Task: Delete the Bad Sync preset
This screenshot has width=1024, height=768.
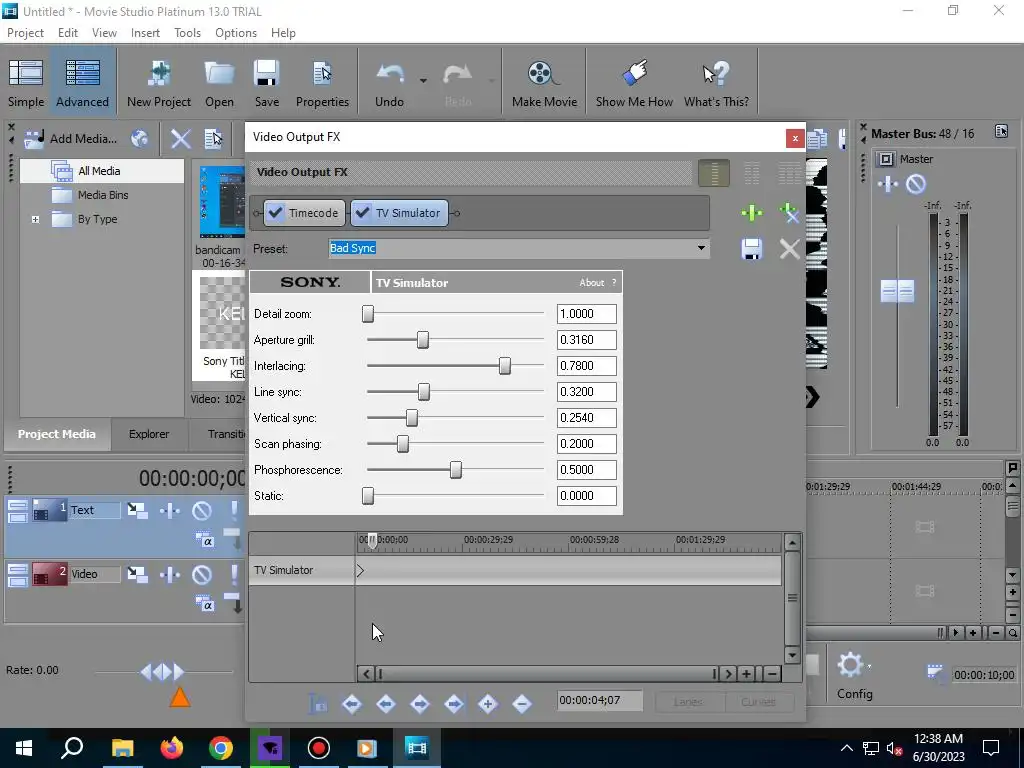Action: (x=790, y=249)
